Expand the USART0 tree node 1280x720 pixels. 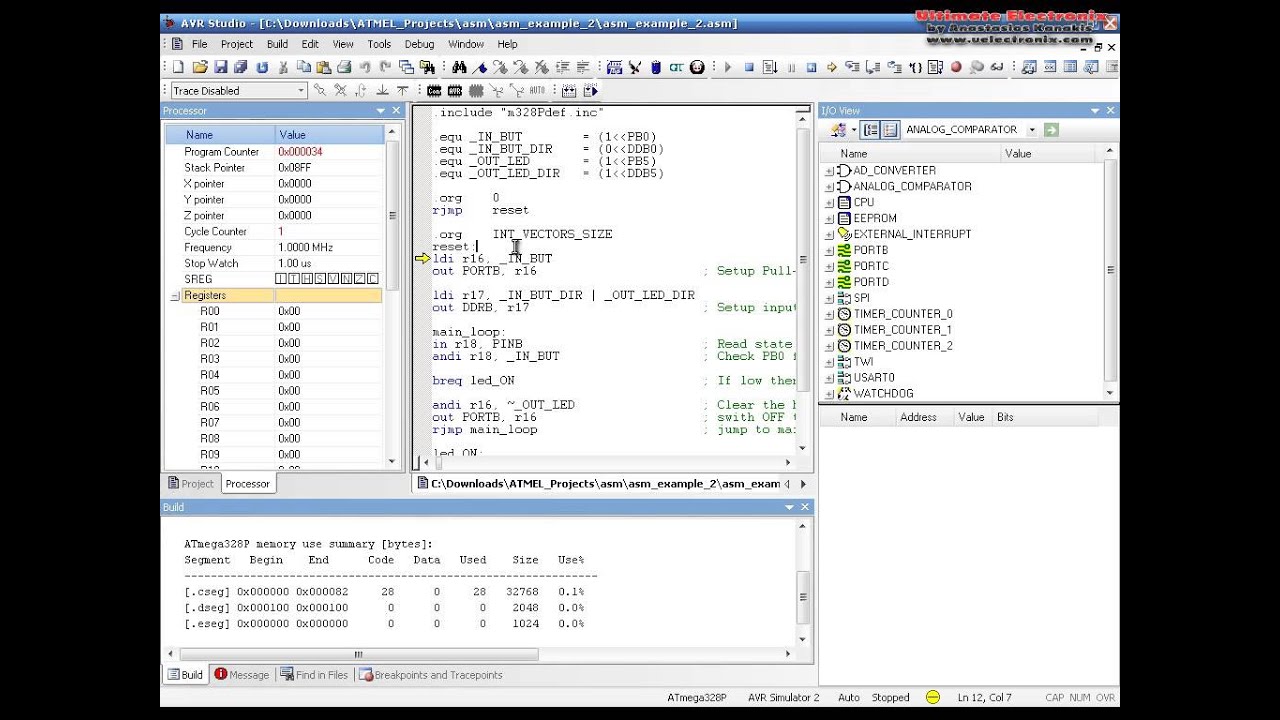(829, 378)
